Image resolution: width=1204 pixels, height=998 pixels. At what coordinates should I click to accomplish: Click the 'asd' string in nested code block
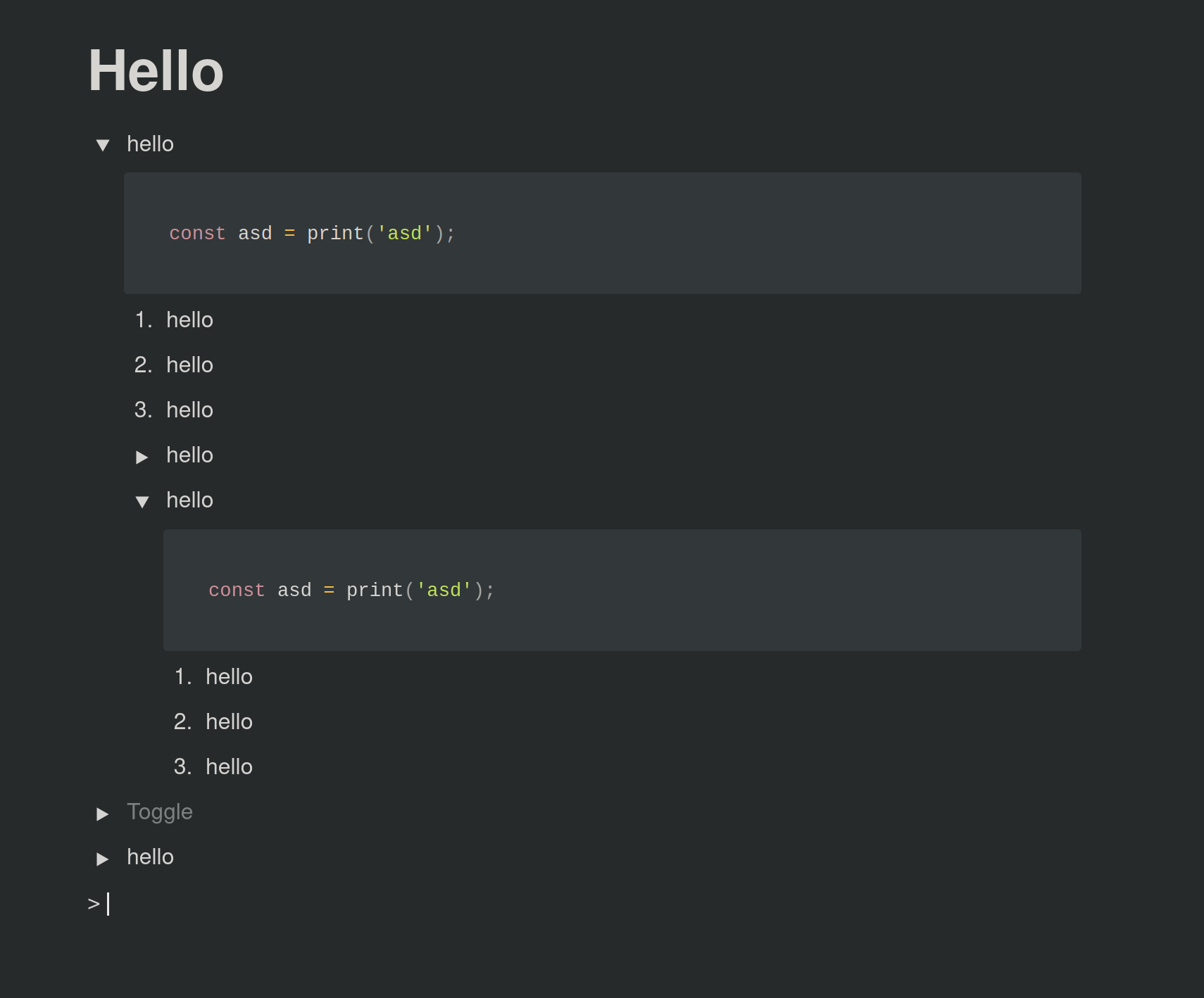click(x=444, y=590)
